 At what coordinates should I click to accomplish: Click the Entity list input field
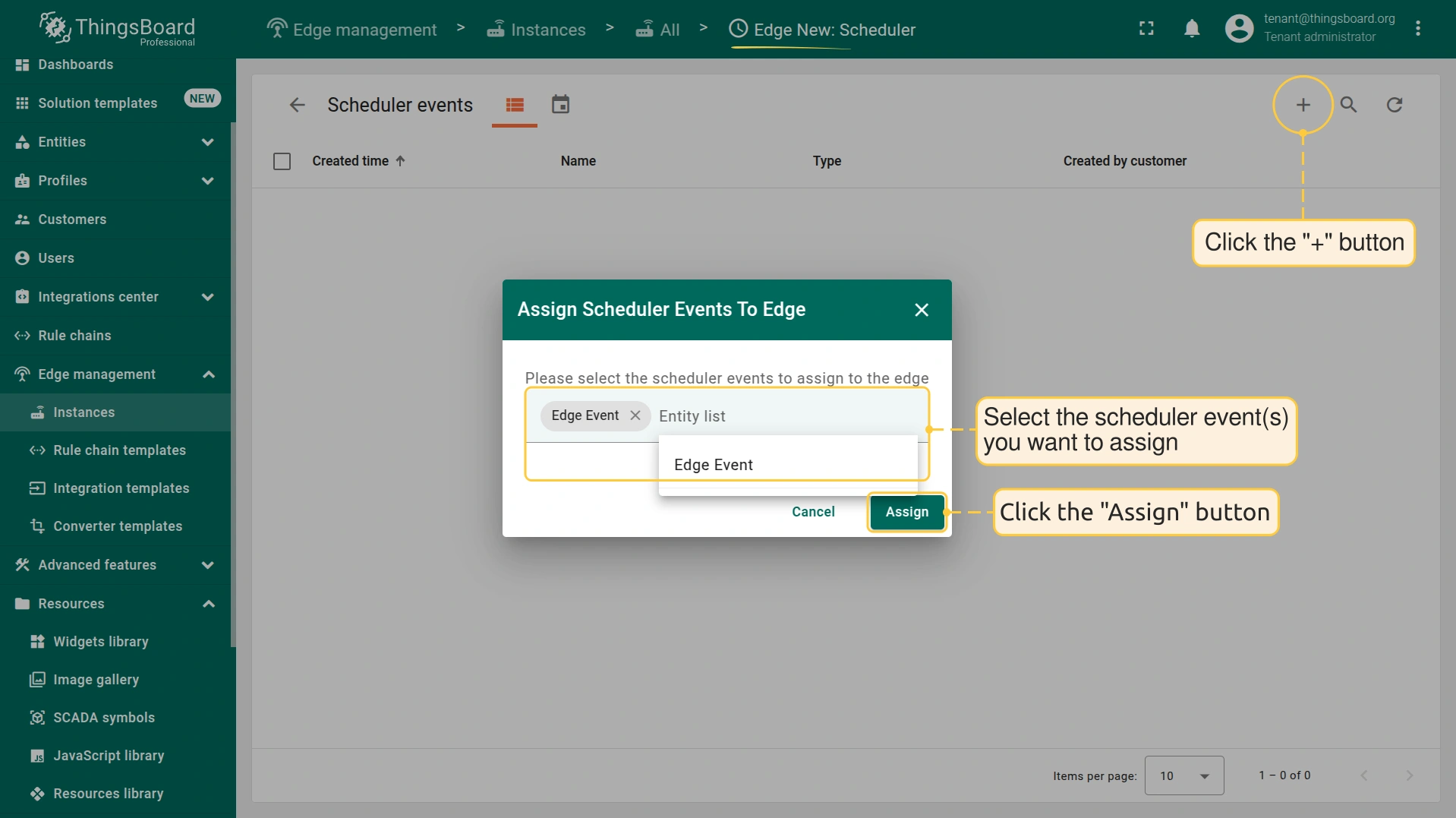pos(782,416)
